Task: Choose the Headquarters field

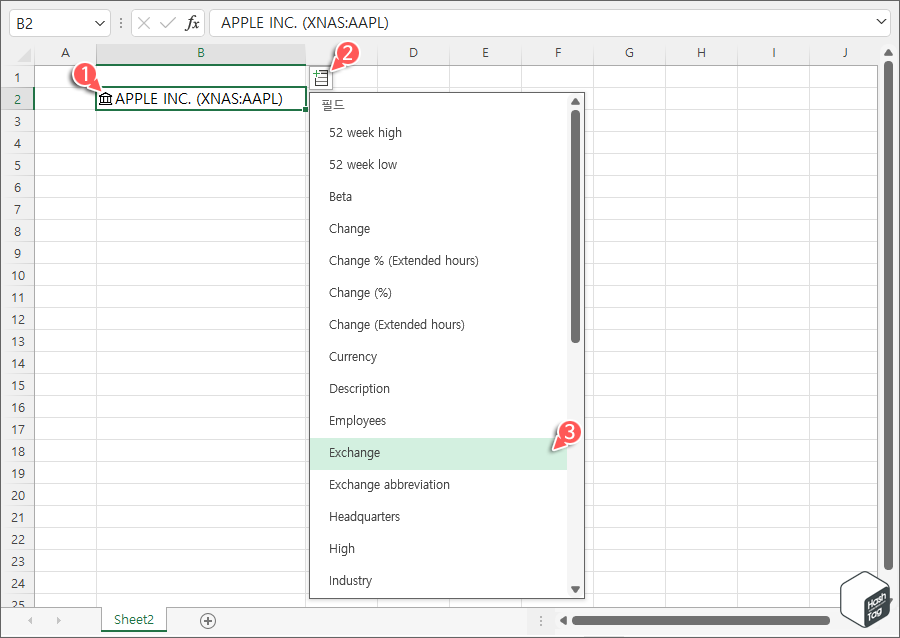Action: tap(439, 517)
